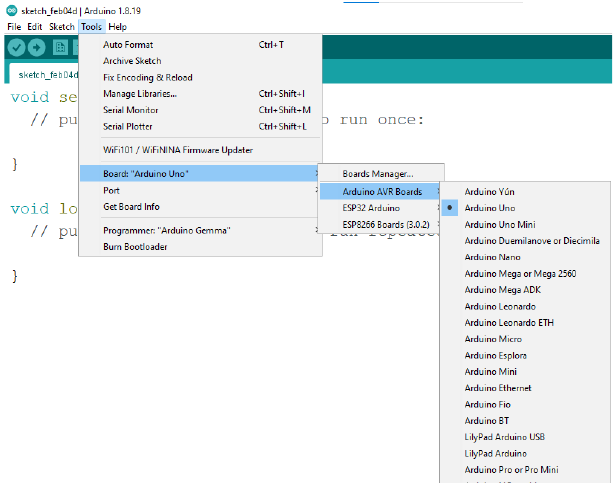Select the sketch_feb04d editor tab
Image resolution: width=614 pixels, height=485 pixels.
pyautogui.click(x=44, y=75)
